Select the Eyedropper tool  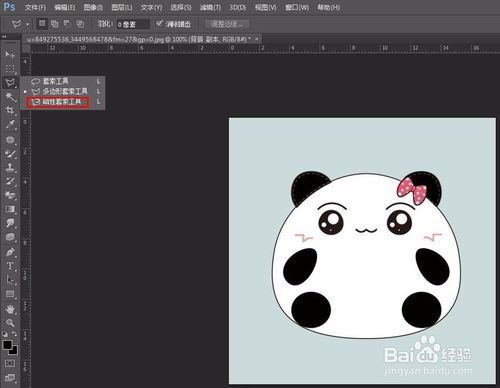point(10,124)
